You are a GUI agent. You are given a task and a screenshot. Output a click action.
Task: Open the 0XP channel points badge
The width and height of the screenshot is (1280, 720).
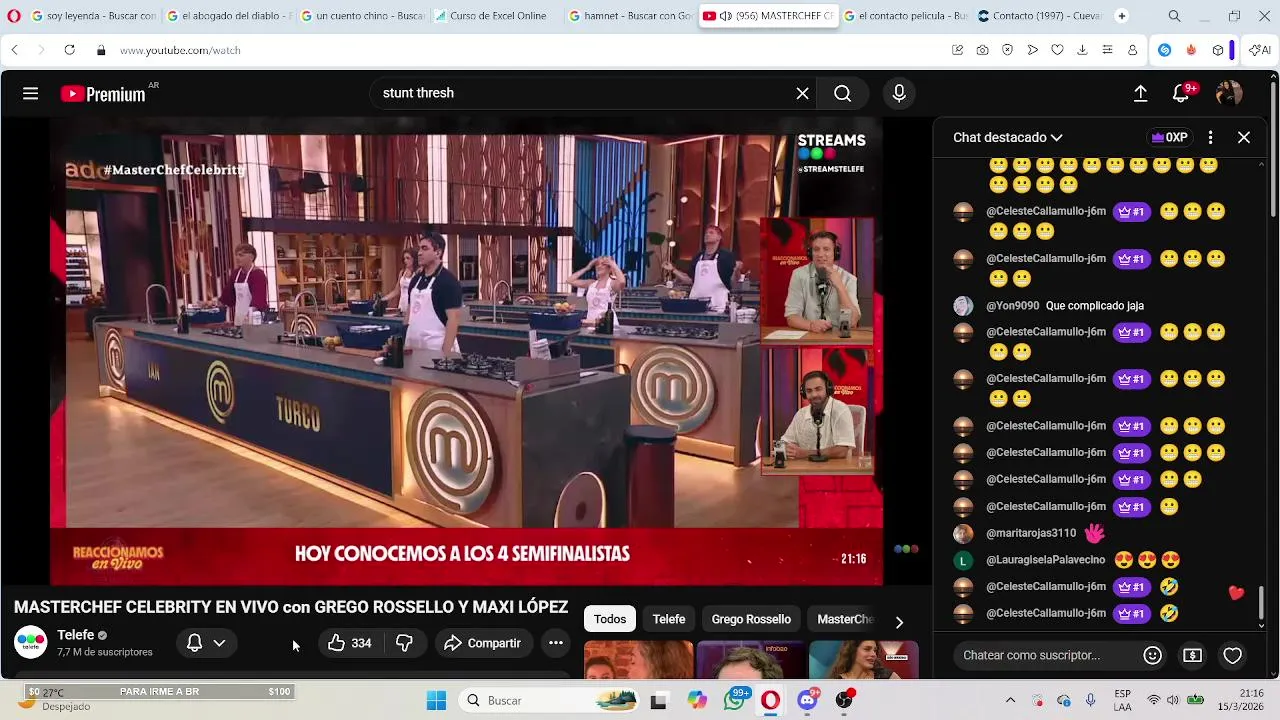1170,137
